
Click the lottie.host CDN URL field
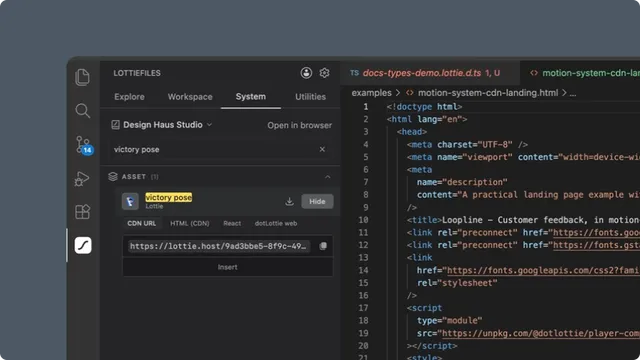pos(219,246)
